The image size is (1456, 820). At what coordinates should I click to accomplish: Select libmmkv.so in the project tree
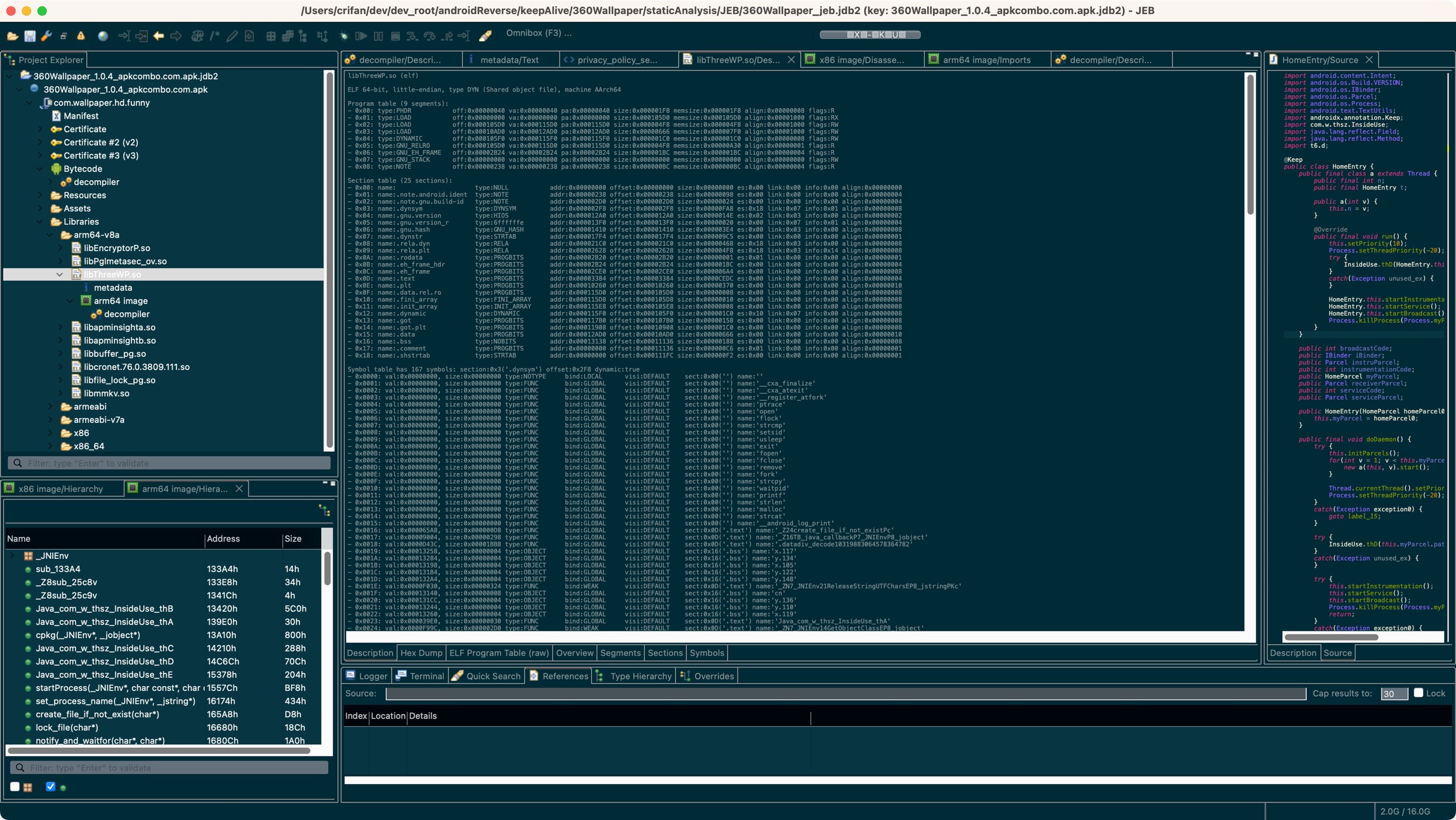click(106, 393)
